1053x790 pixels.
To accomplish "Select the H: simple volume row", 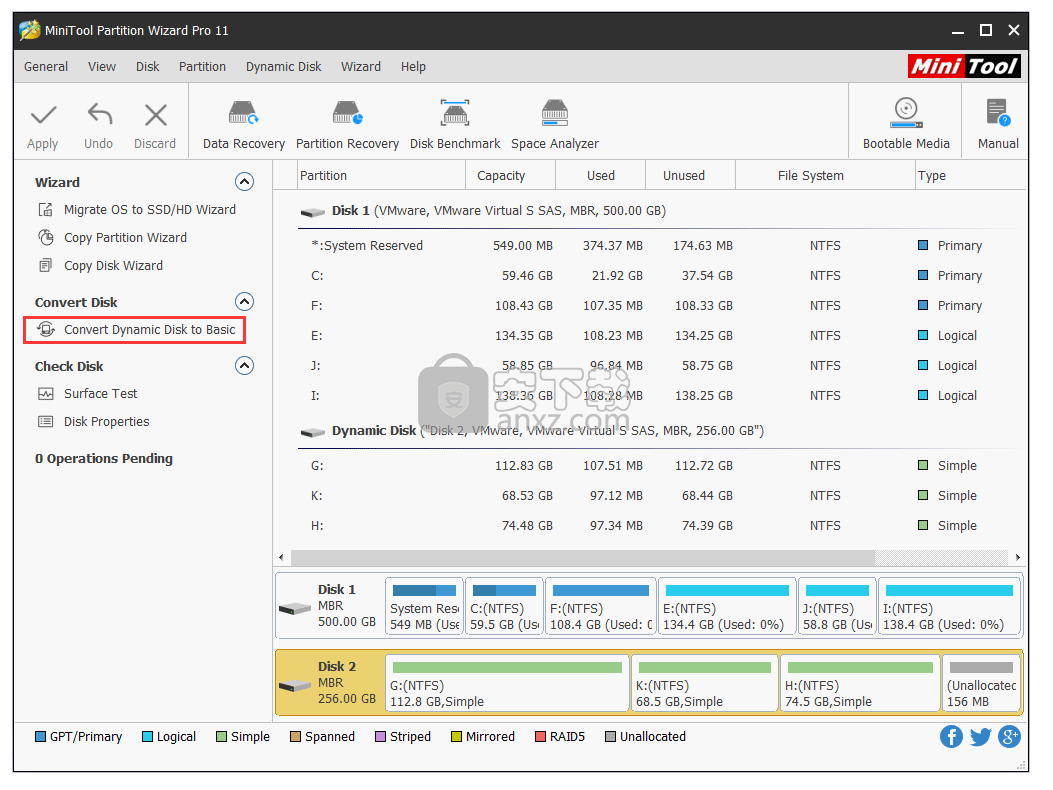I will (662, 525).
